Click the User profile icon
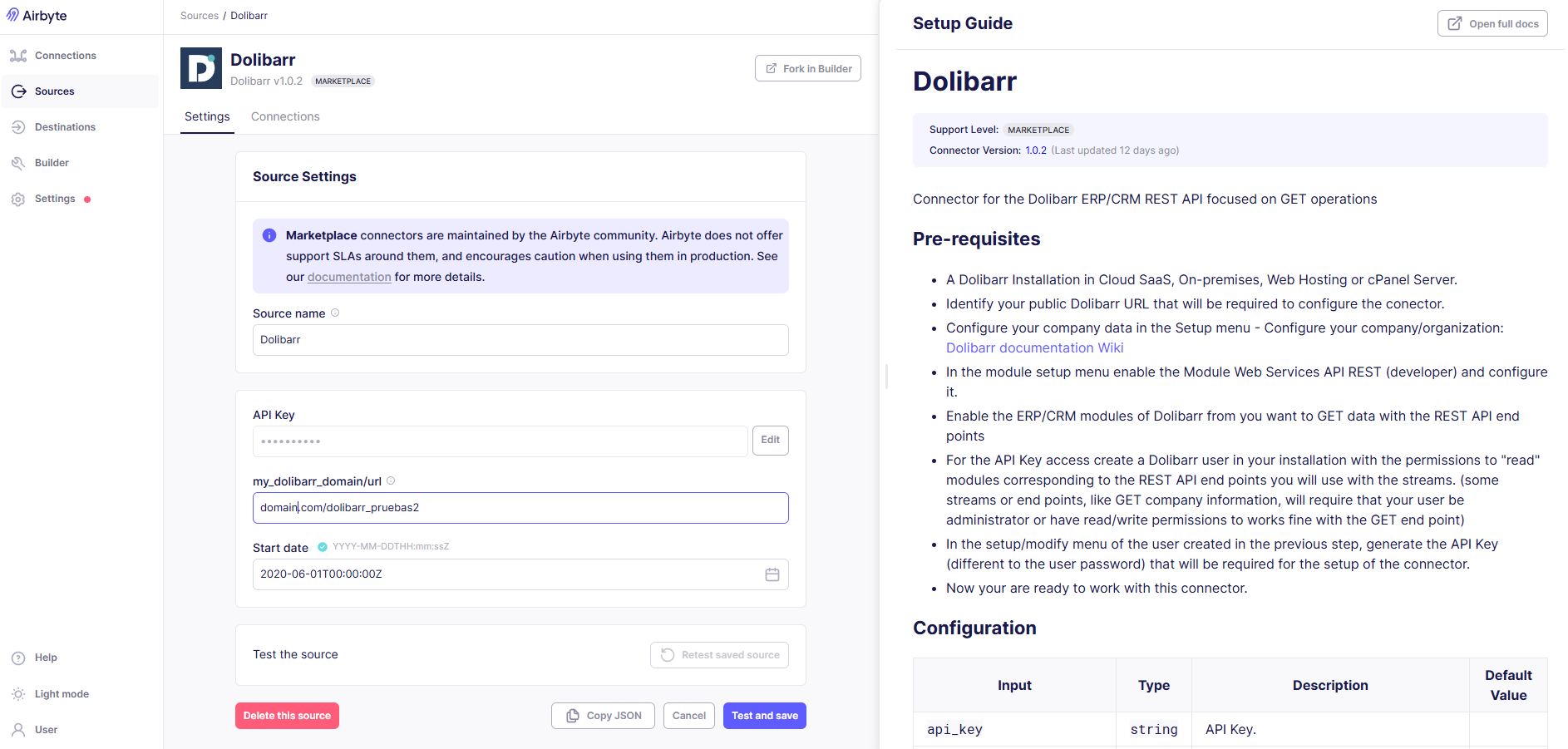The width and height of the screenshot is (1568, 749). (x=18, y=730)
